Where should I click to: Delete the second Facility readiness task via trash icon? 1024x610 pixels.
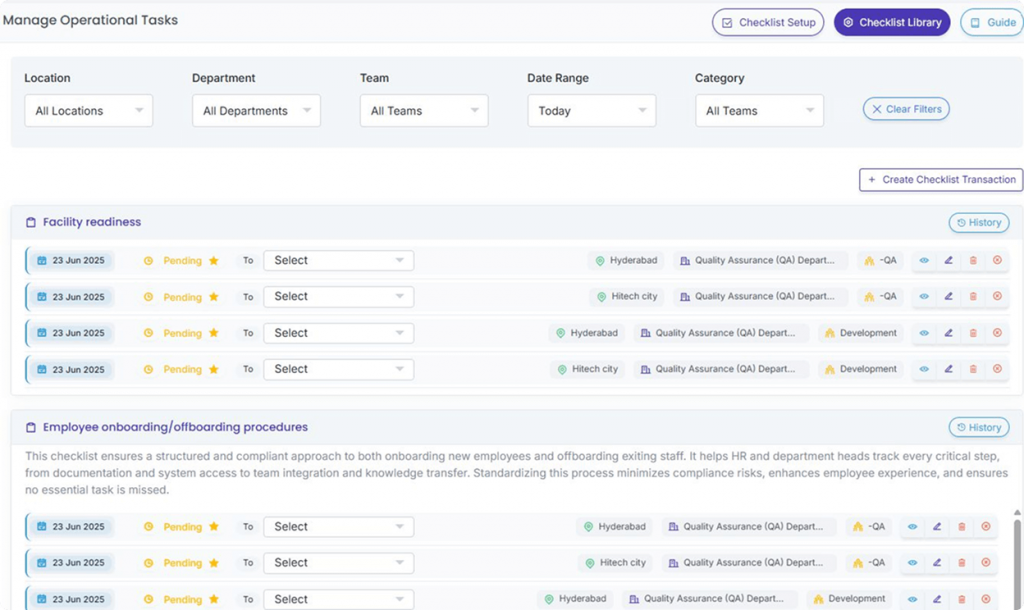pyautogui.click(x=973, y=296)
